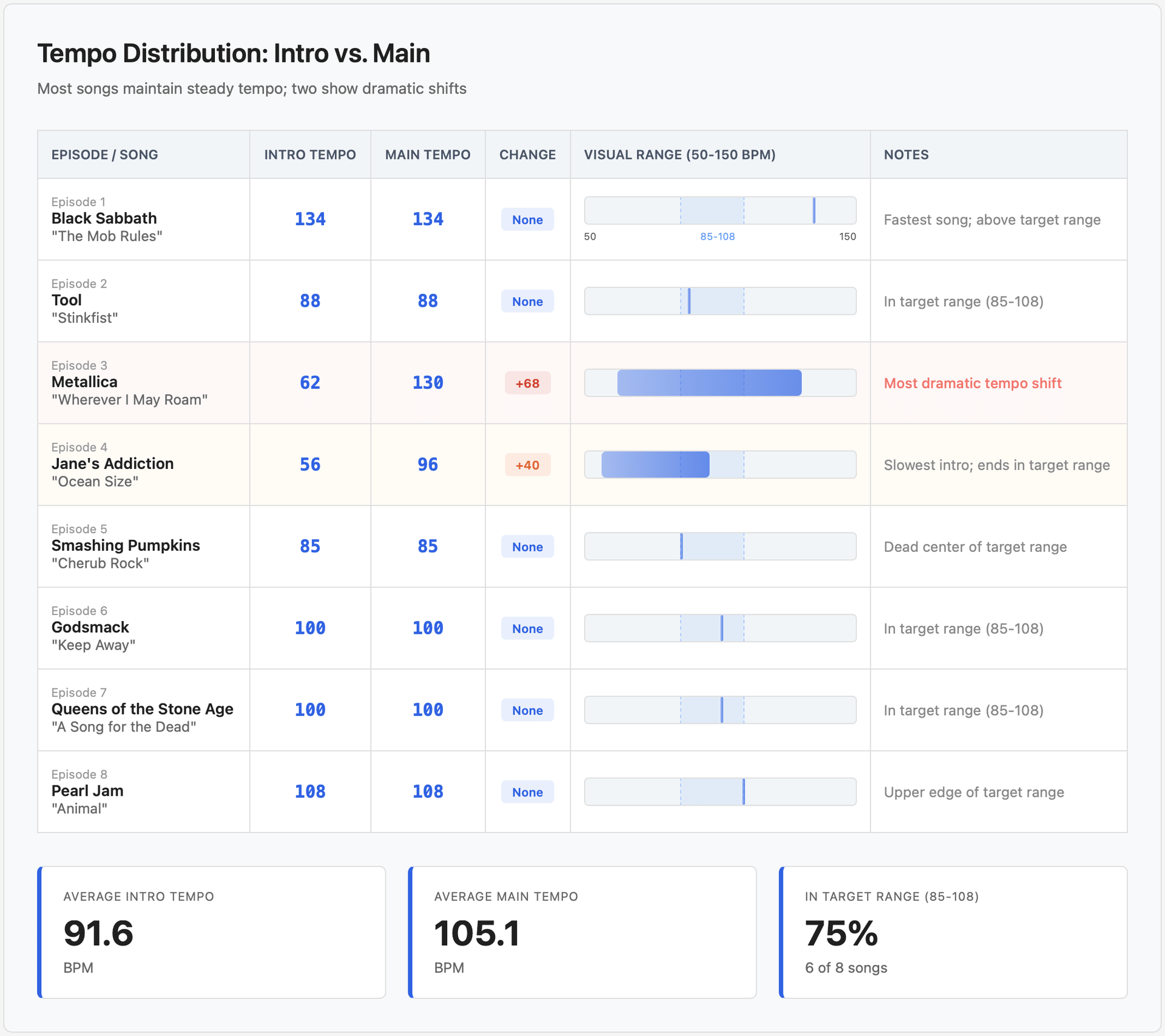
Task: Click the "Most dramatic tempo shift" note
Action: coord(972,383)
